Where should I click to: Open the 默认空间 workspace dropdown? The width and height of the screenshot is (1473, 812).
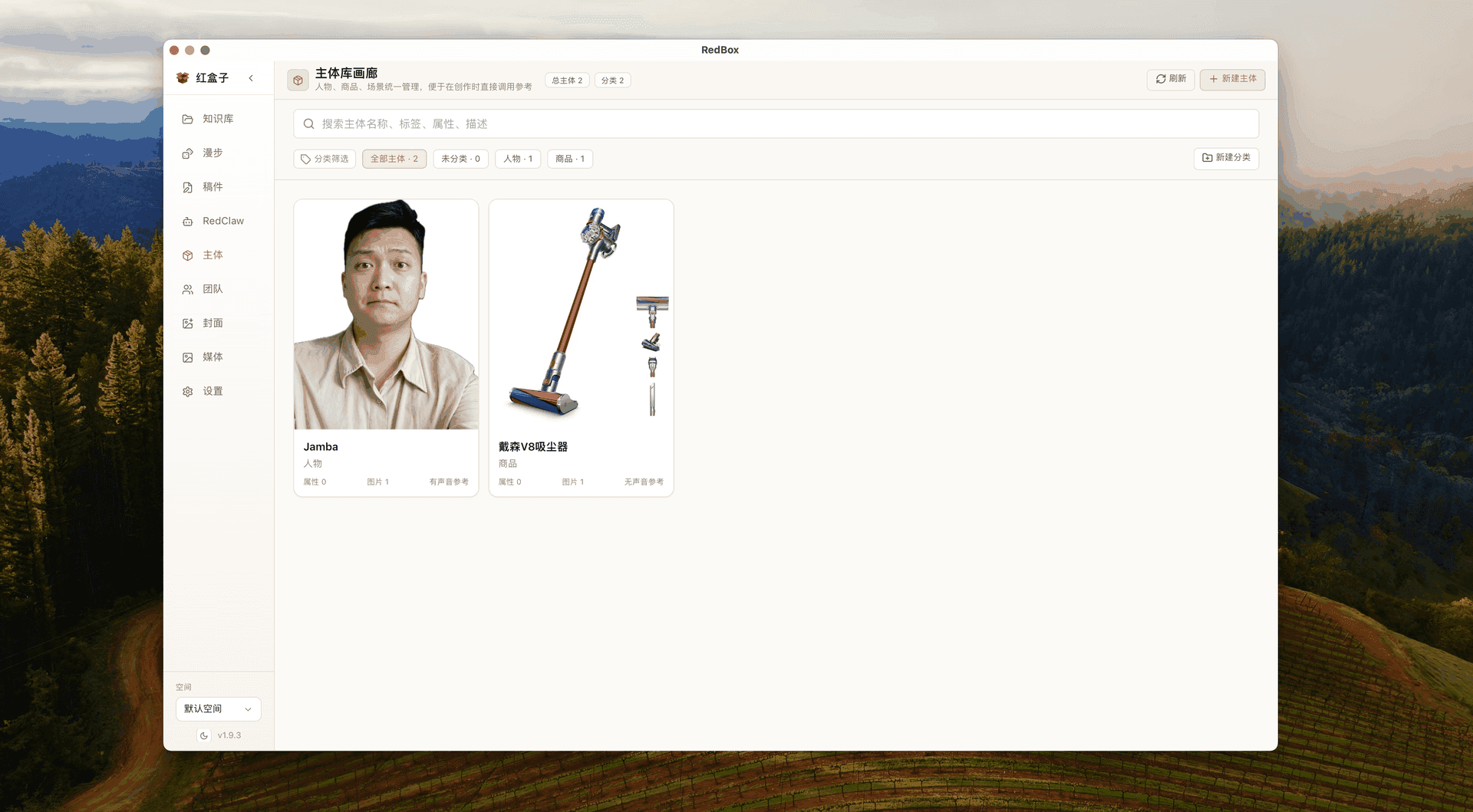pyautogui.click(x=218, y=708)
